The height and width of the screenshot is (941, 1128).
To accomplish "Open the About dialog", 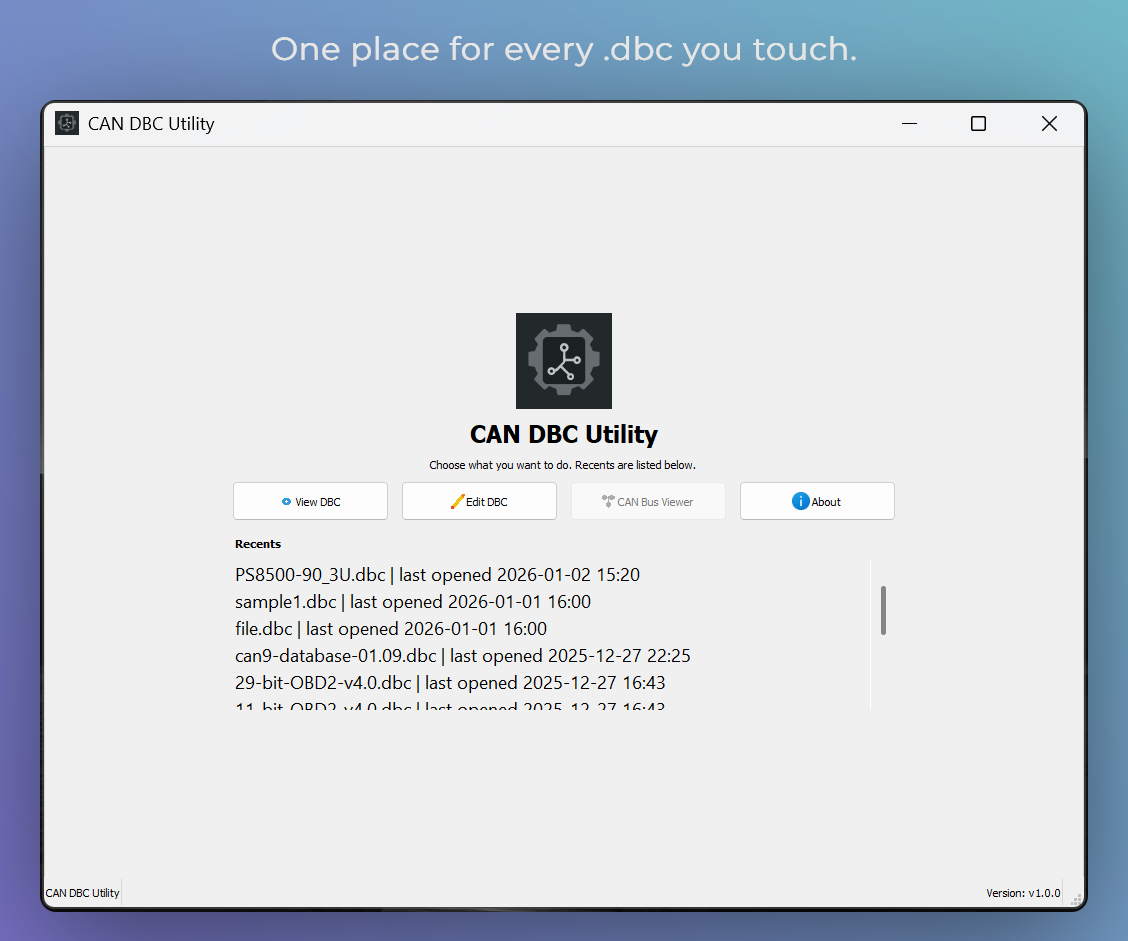I will click(x=817, y=501).
